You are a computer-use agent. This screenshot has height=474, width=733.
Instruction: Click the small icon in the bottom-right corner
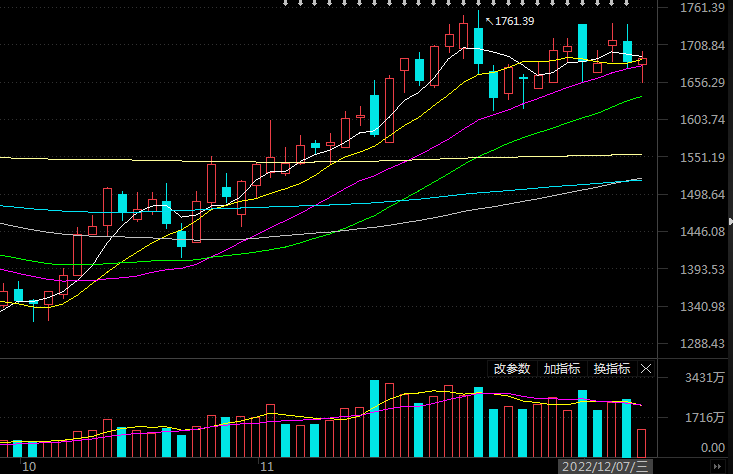[x=716, y=466]
